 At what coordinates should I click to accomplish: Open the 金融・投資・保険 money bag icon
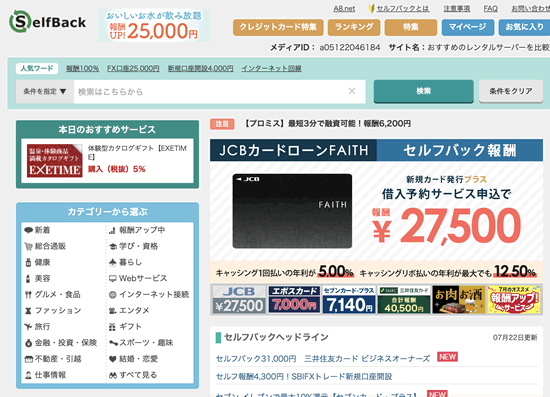[x=28, y=343]
